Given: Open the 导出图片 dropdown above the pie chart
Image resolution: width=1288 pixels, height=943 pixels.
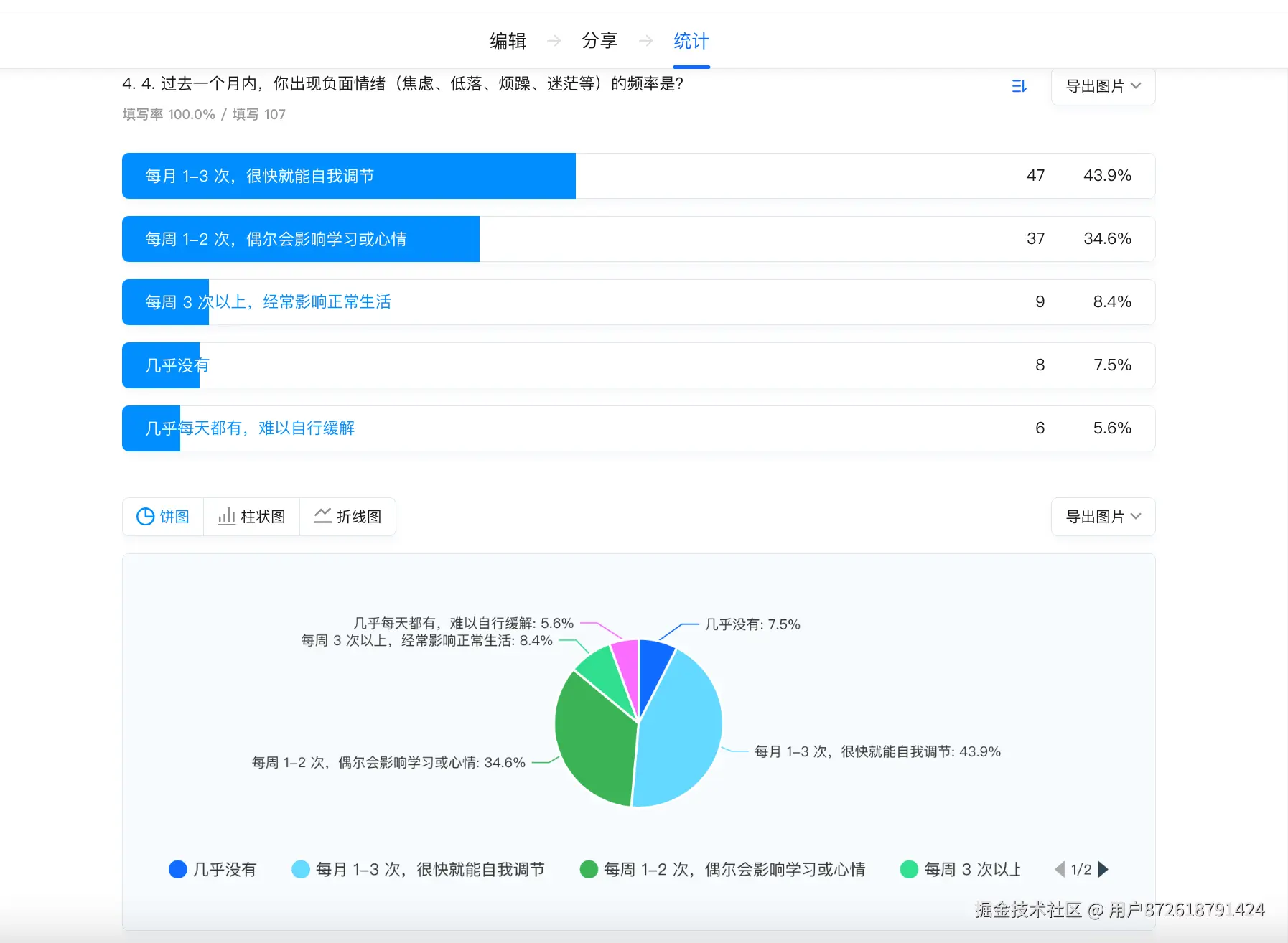Looking at the screenshot, I should [x=1103, y=517].
